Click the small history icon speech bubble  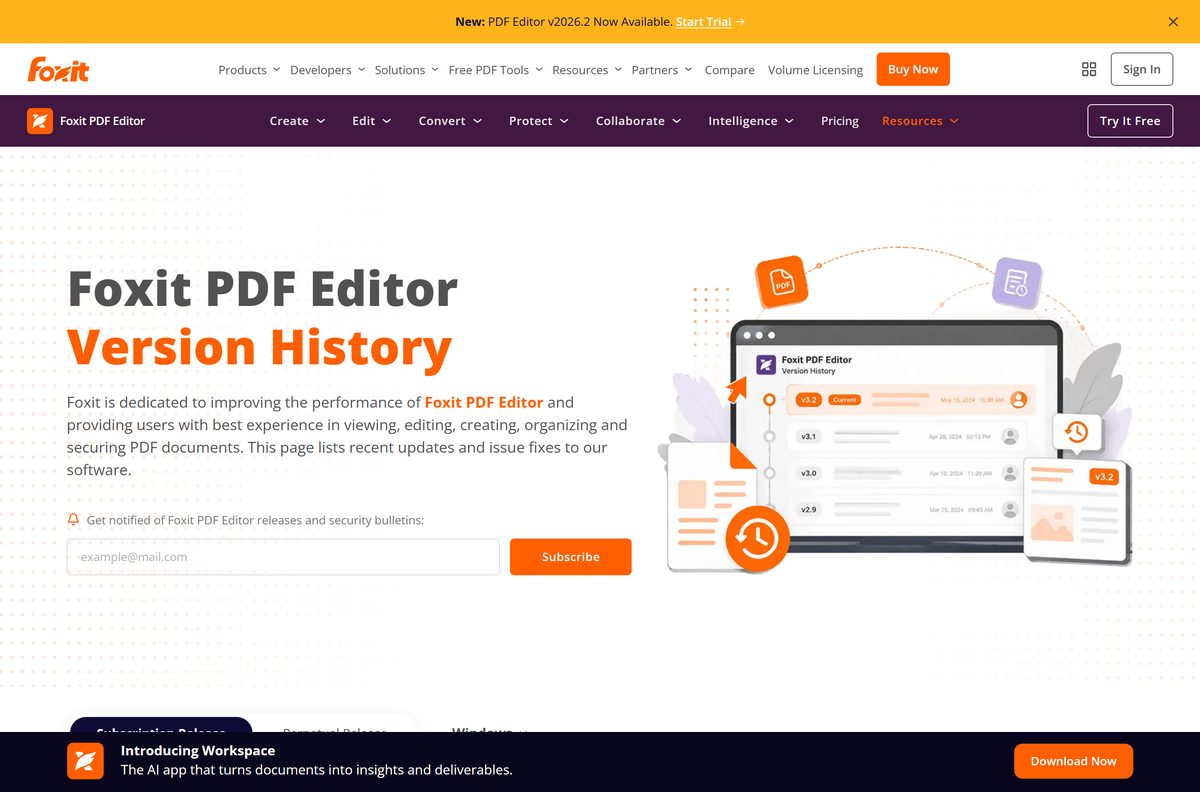[1076, 433]
